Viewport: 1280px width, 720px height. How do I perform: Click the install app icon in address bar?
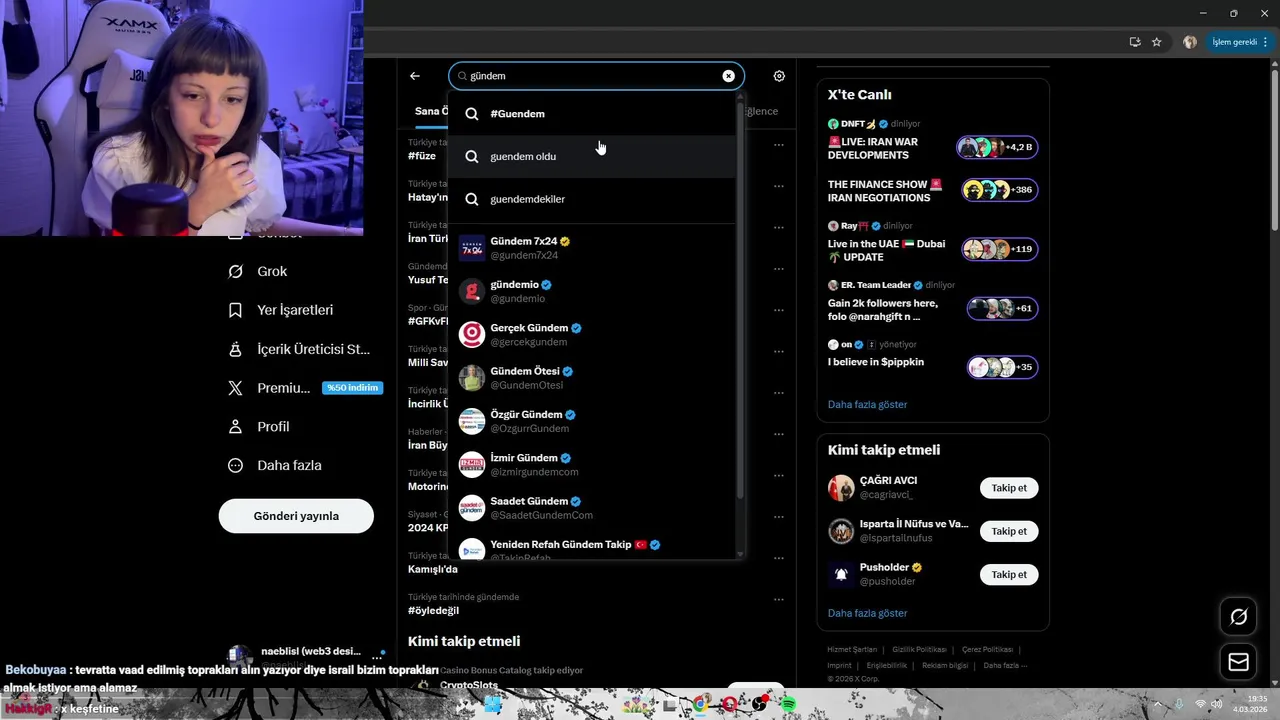point(1135,42)
